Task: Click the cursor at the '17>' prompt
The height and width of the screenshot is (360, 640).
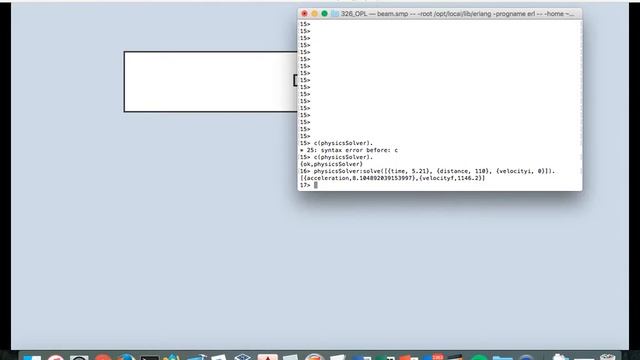Action: point(316,185)
